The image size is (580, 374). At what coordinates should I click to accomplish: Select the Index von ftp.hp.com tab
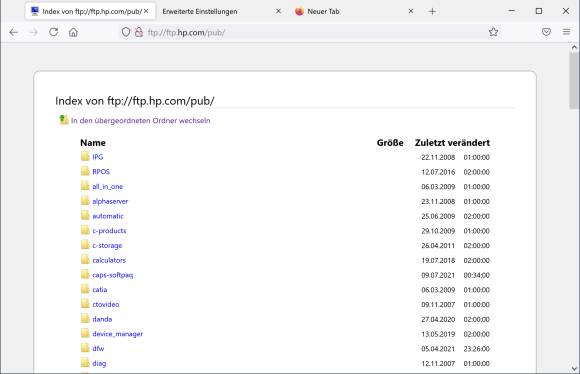click(x=90, y=11)
